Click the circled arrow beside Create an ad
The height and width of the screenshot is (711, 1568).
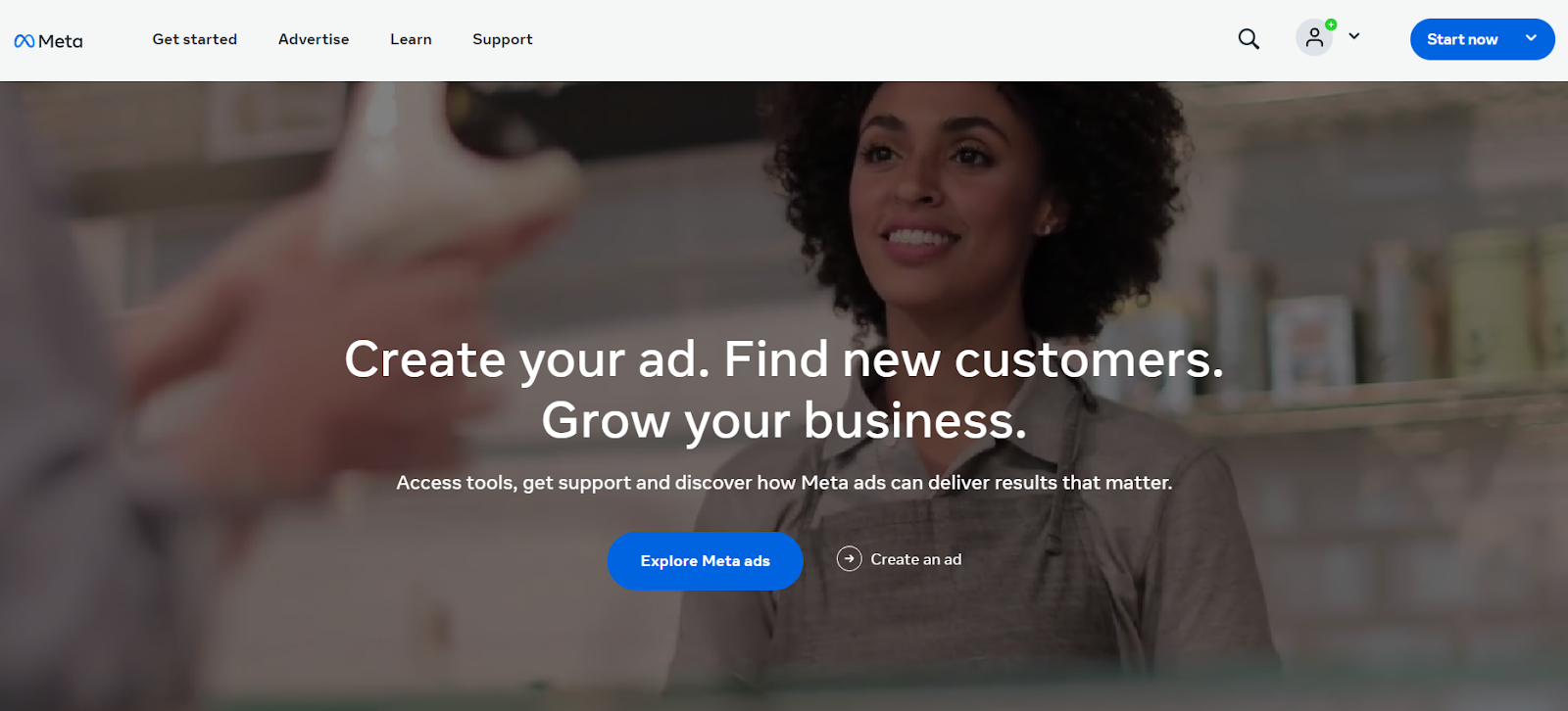click(x=849, y=558)
